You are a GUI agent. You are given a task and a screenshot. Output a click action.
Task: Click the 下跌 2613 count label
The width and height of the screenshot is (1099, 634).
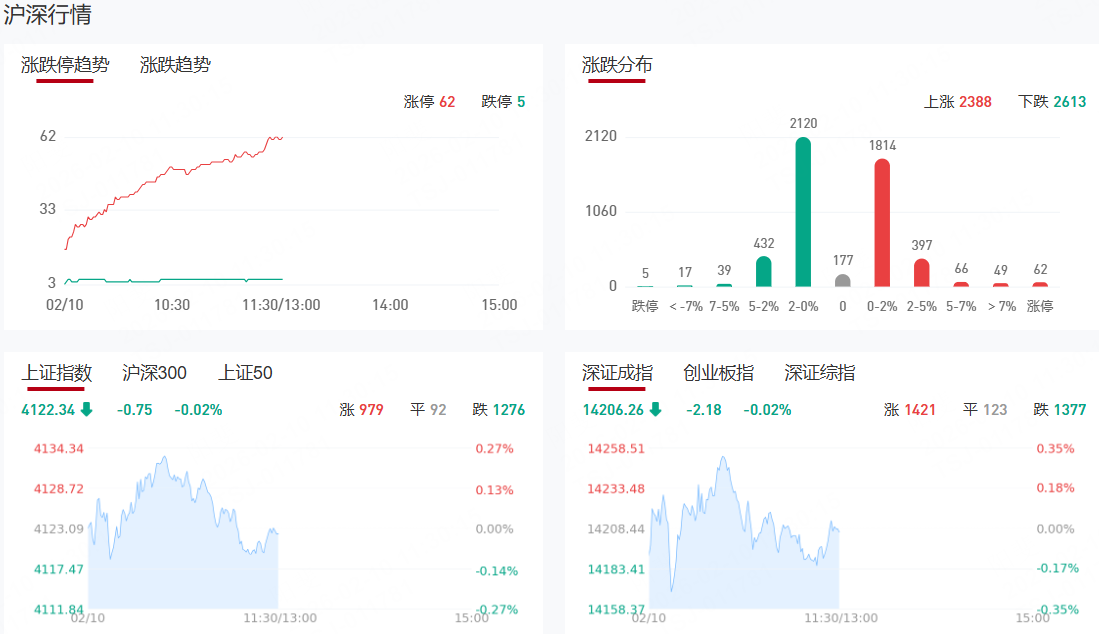1052,102
